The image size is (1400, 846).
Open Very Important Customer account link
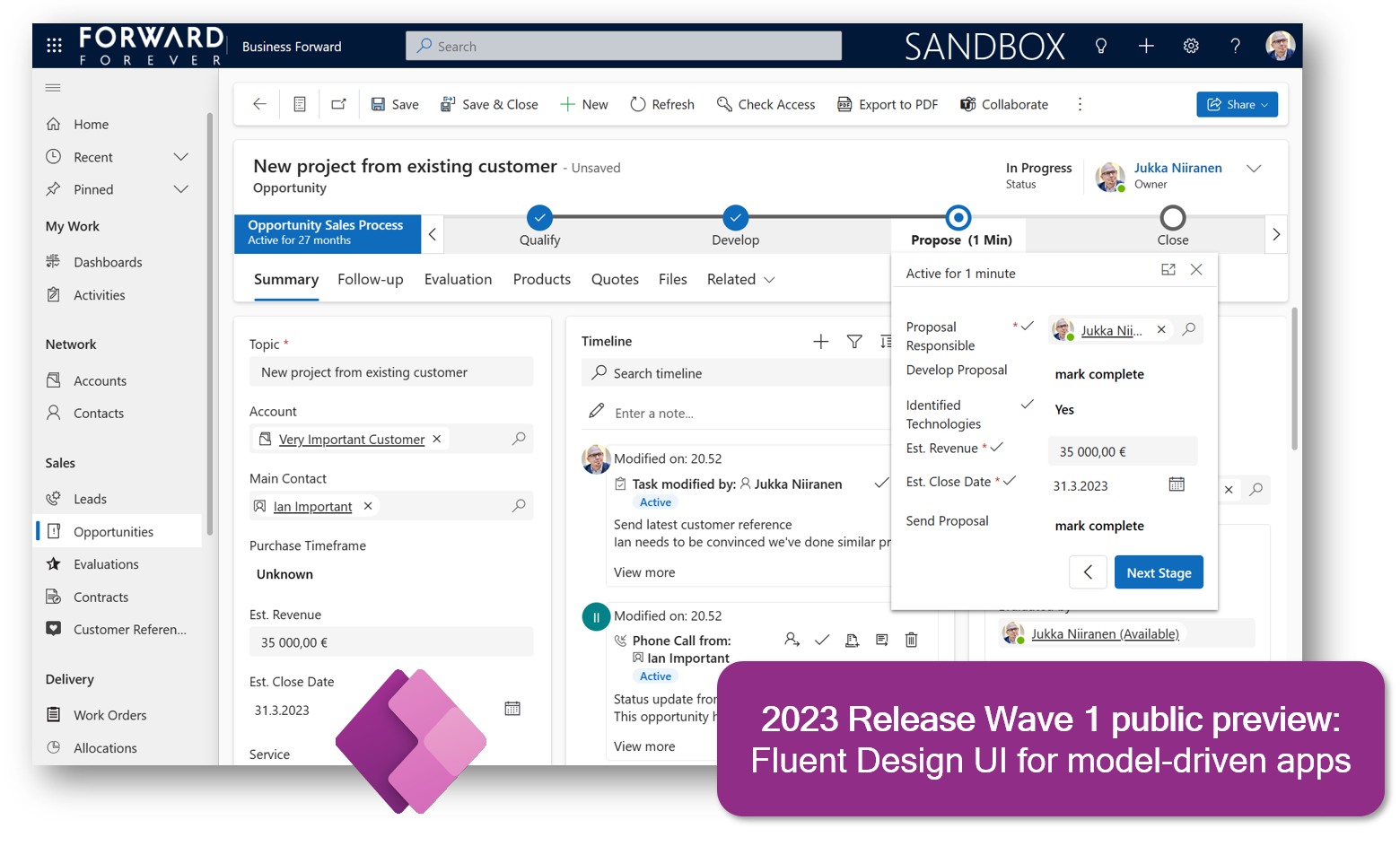tap(352, 439)
